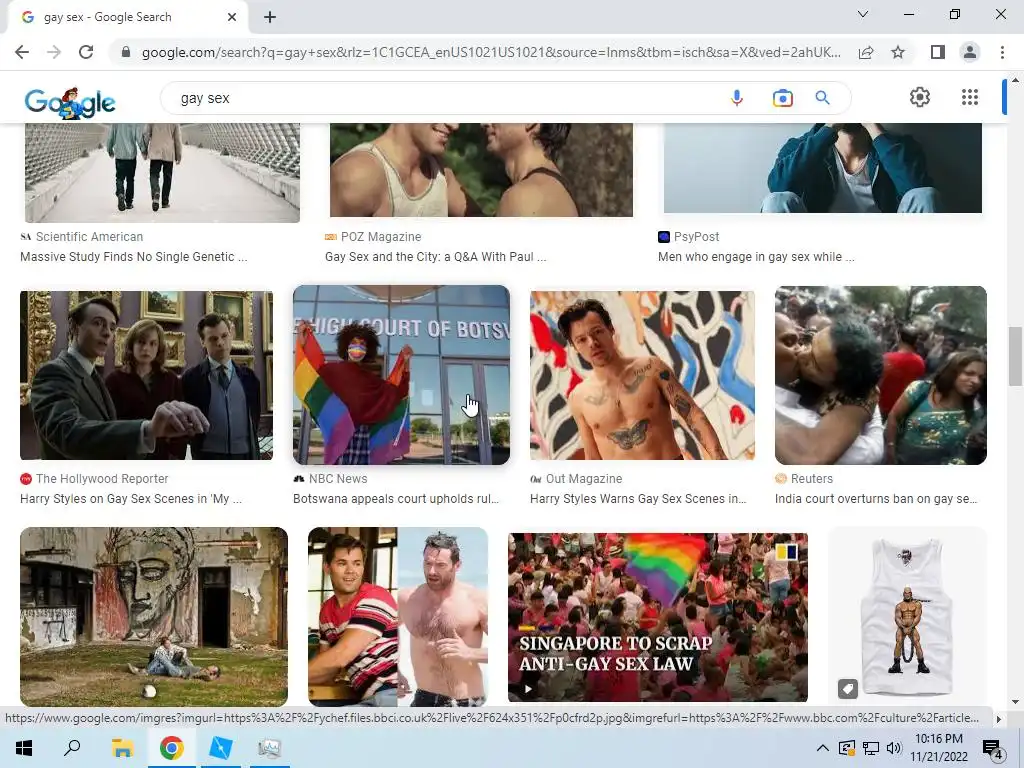This screenshot has width=1024, height=768.
Task: Open the POZ Magazine result title
Action: (436, 257)
